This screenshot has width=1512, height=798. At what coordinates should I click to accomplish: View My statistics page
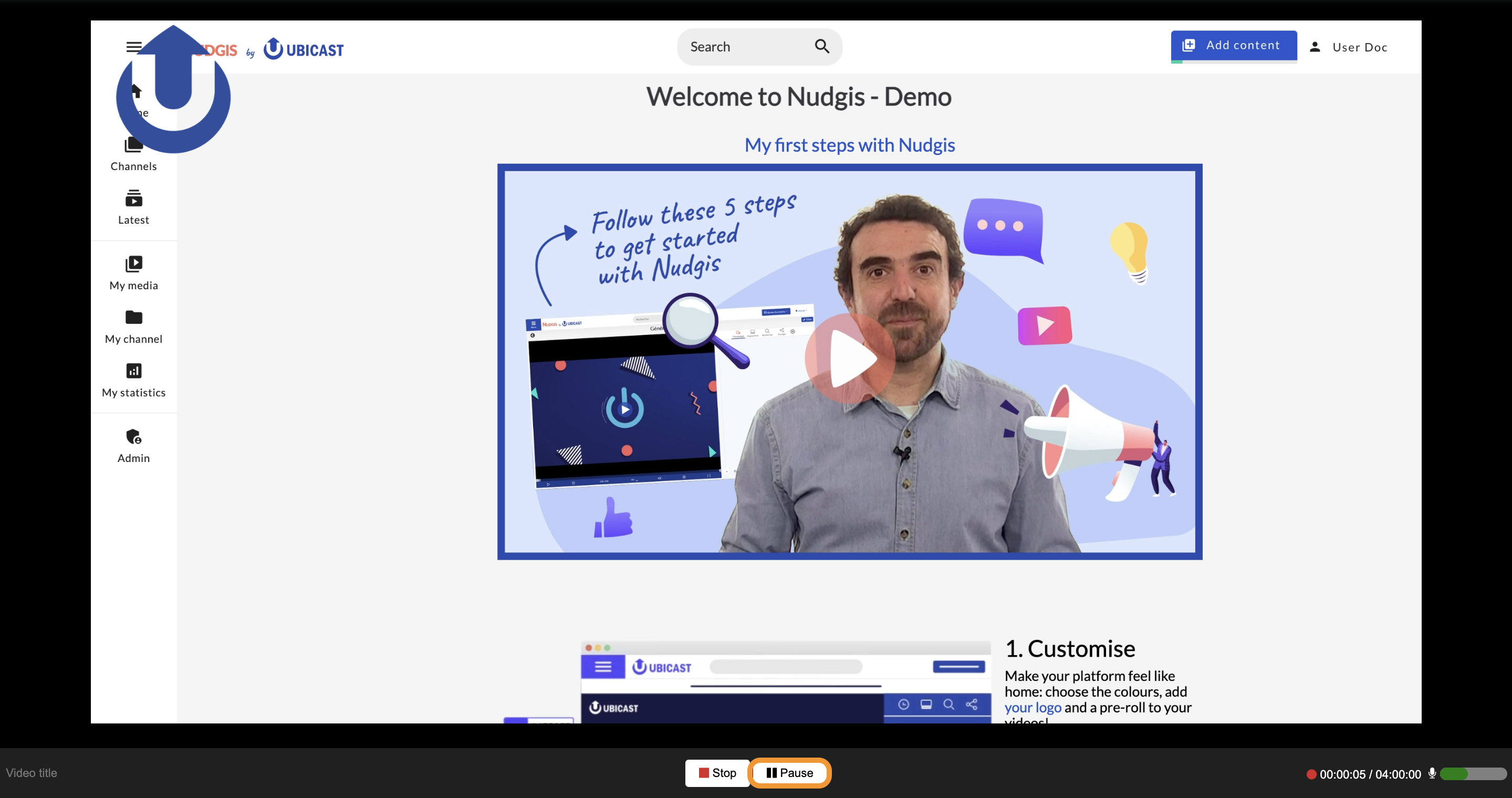[134, 380]
